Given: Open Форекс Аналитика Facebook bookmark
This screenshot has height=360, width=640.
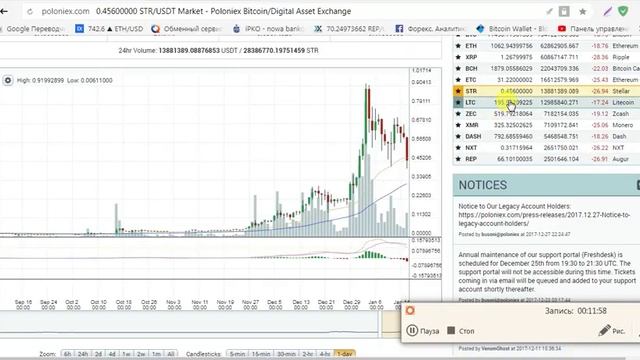Looking at the screenshot, I should [x=430, y=29].
